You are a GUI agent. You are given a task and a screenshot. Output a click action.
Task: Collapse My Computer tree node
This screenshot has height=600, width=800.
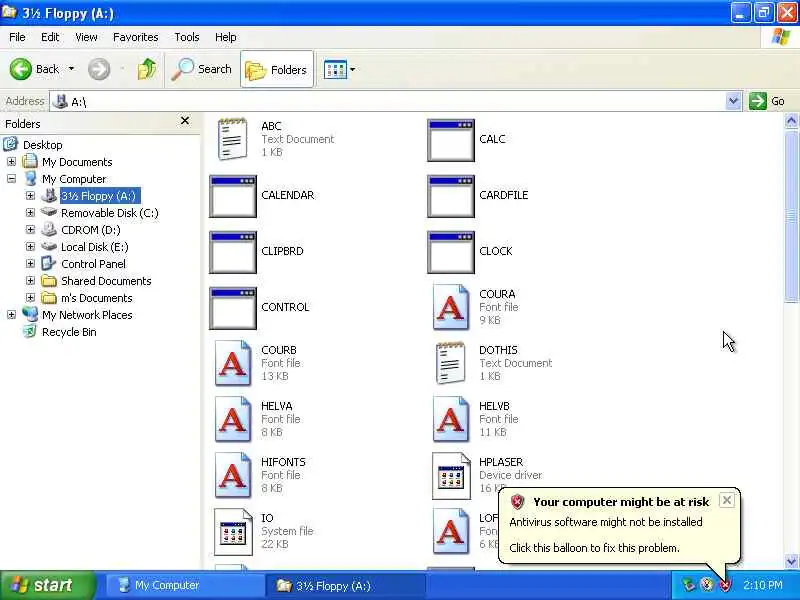coord(11,179)
